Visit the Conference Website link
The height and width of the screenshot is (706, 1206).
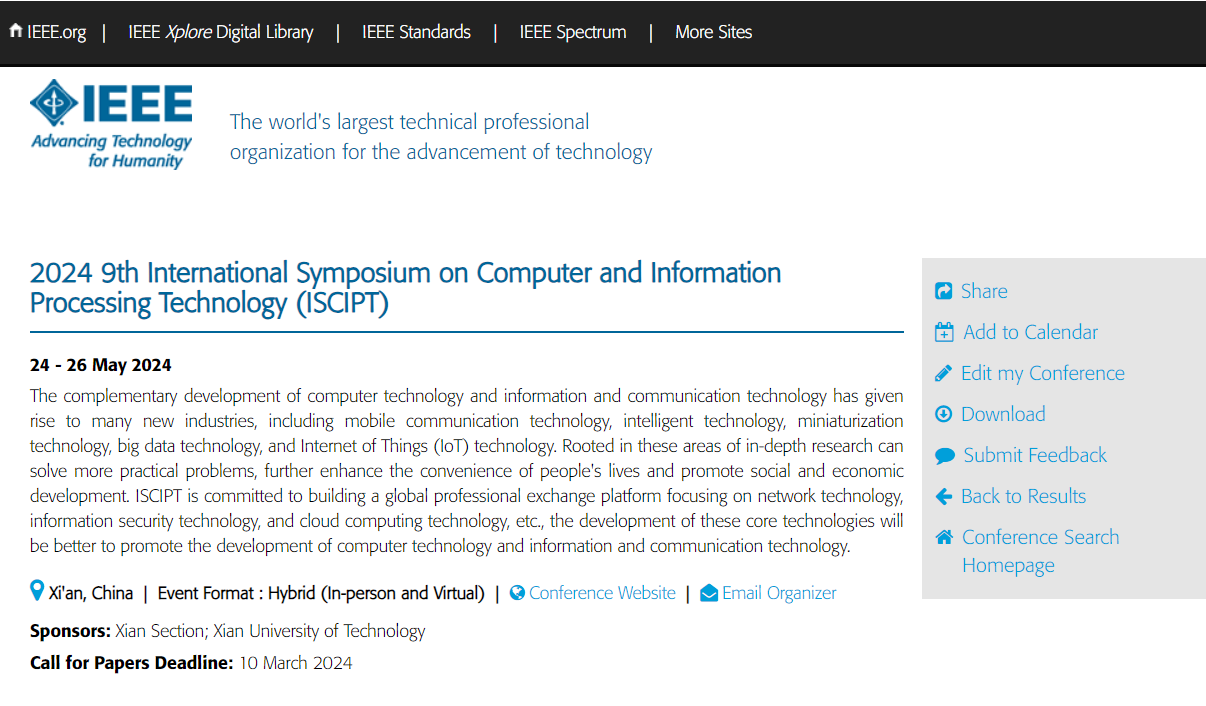(x=602, y=593)
